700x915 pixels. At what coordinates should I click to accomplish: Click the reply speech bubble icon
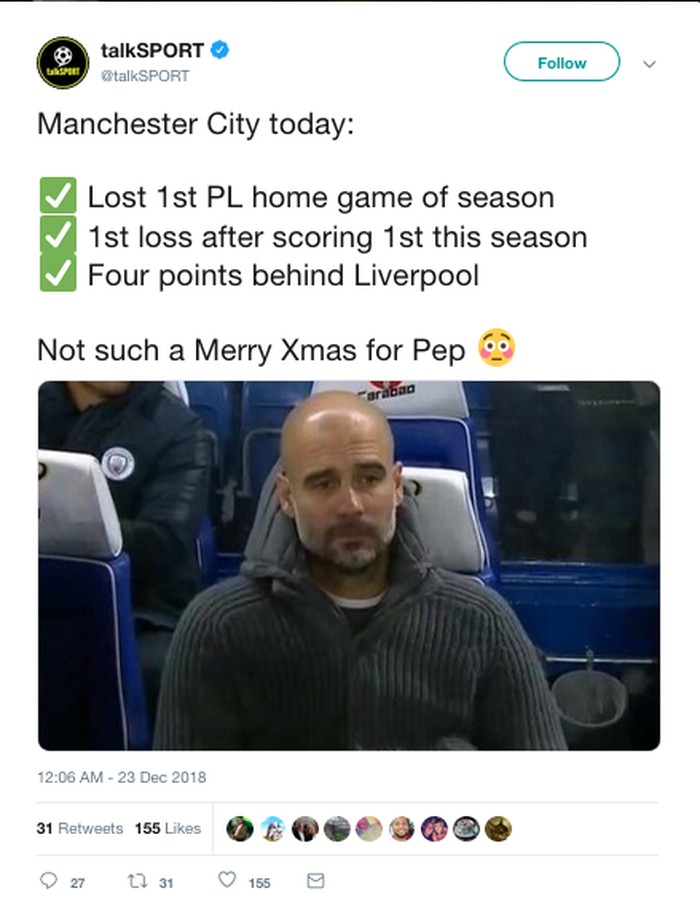click(x=48, y=881)
